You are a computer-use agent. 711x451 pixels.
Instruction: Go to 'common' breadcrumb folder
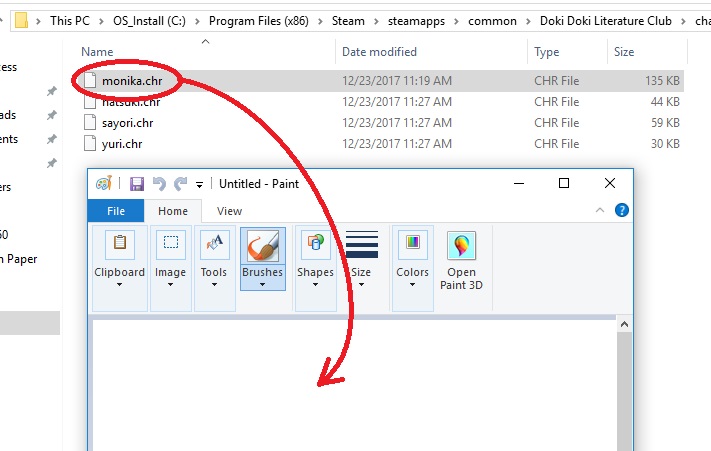(x=492, y=21)
